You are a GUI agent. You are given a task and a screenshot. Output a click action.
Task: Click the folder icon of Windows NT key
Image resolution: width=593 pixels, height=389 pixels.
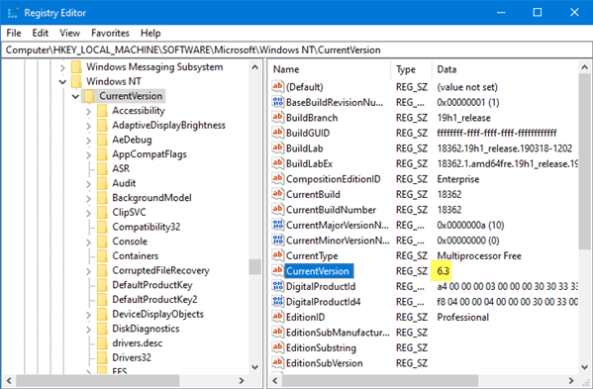[76, 81]
